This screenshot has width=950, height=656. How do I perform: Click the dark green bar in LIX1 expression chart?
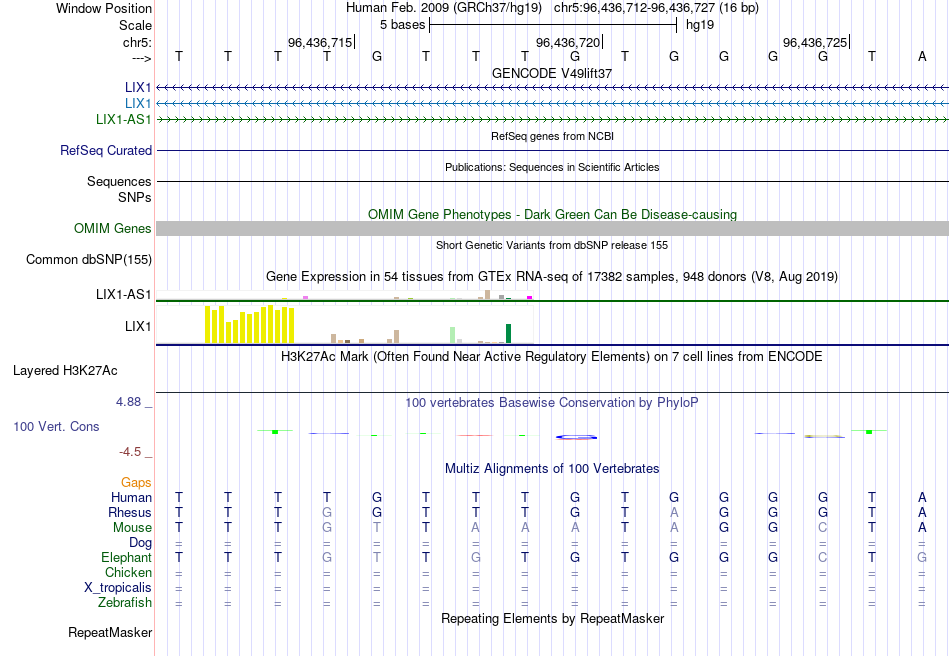tap(508, 334)
